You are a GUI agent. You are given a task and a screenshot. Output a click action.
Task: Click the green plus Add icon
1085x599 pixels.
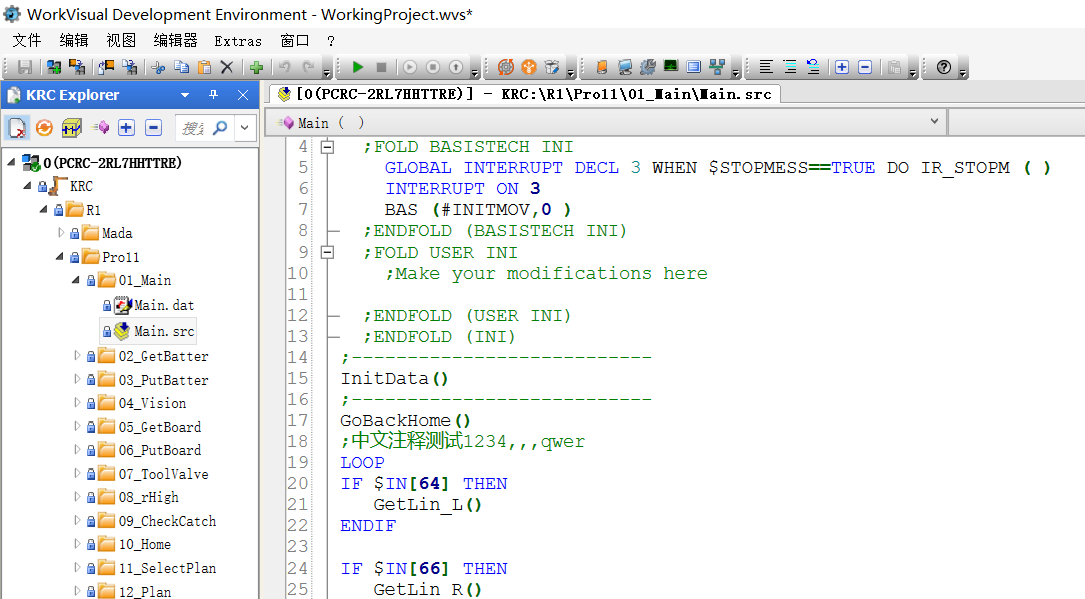257,67
